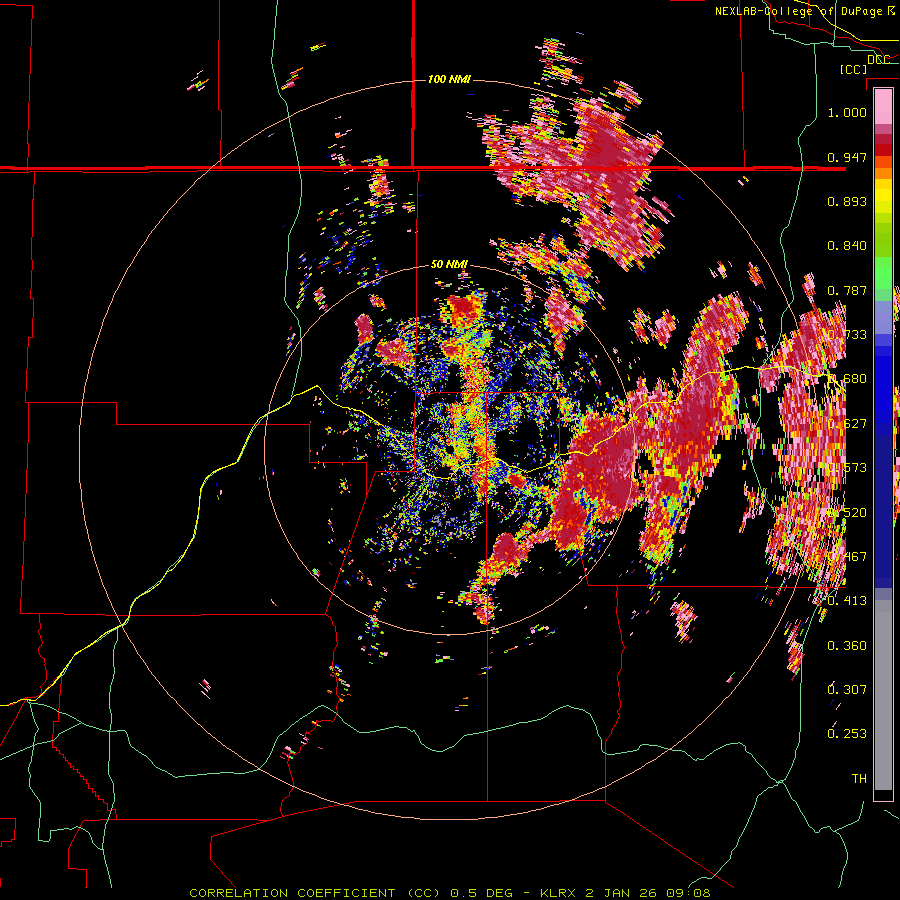Select the 1.000 value on the scale
900x900 pixels.
[x=847, y=112]
